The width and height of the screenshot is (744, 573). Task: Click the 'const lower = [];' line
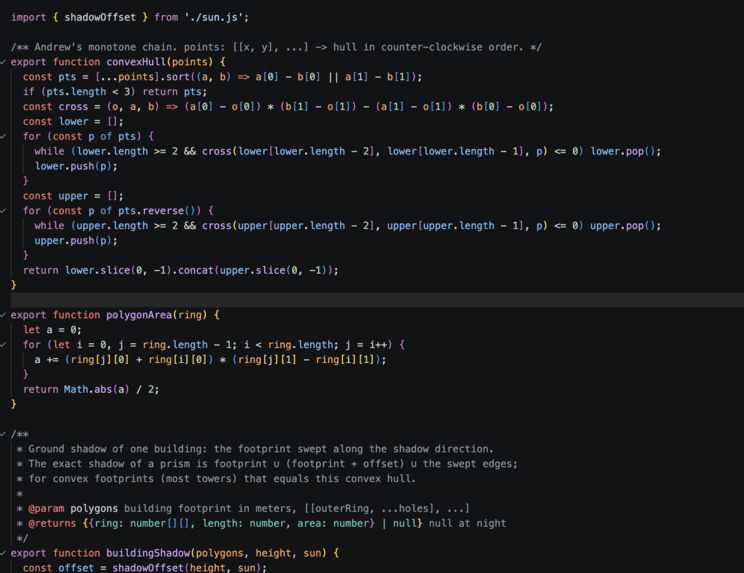coord(73,121)
